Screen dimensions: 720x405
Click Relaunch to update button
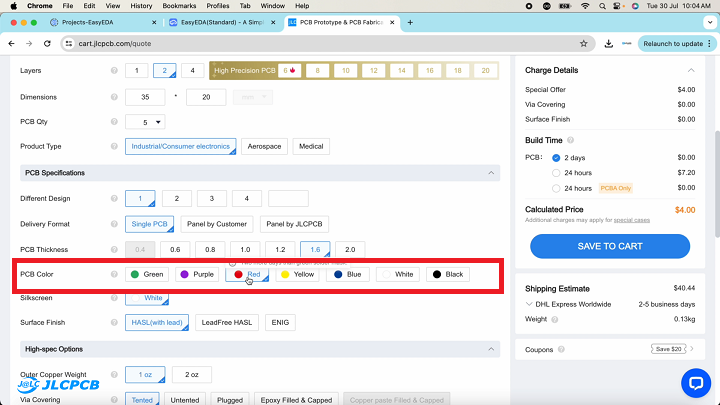point(677,44)
